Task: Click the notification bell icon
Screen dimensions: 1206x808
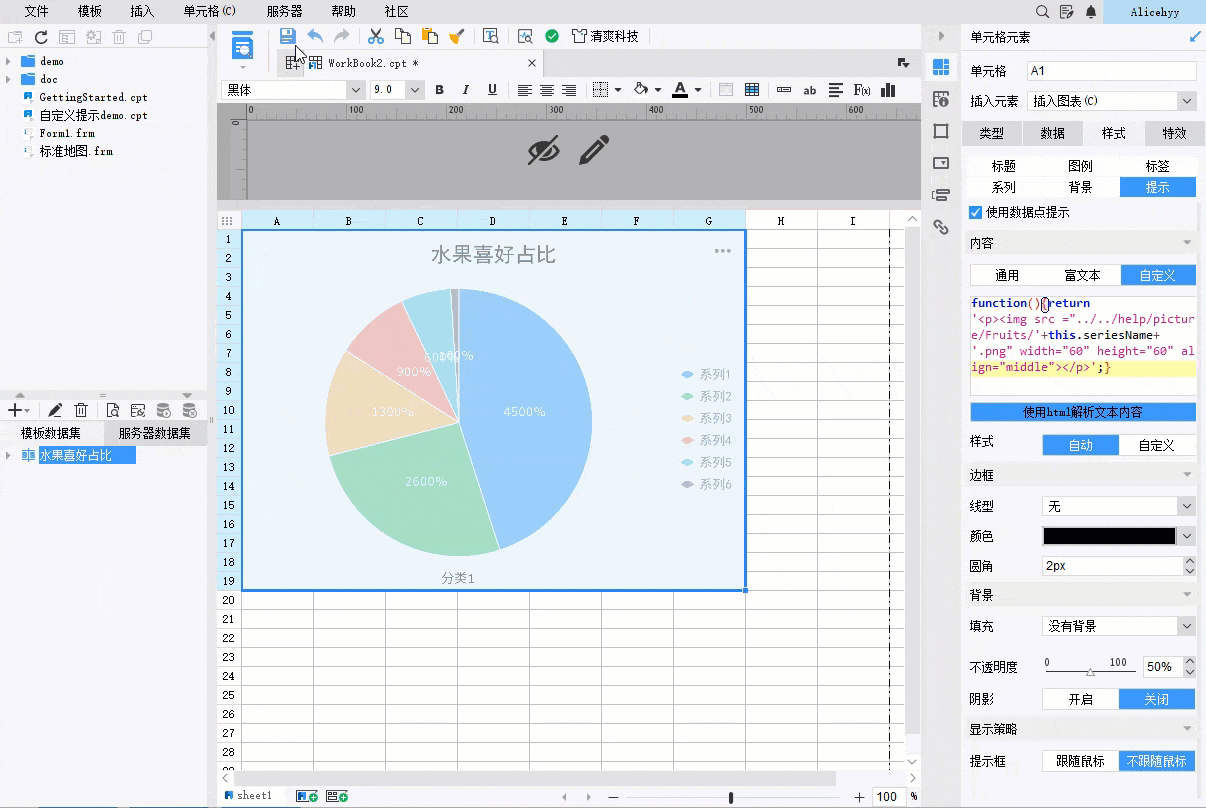Action: [1091, 12]
